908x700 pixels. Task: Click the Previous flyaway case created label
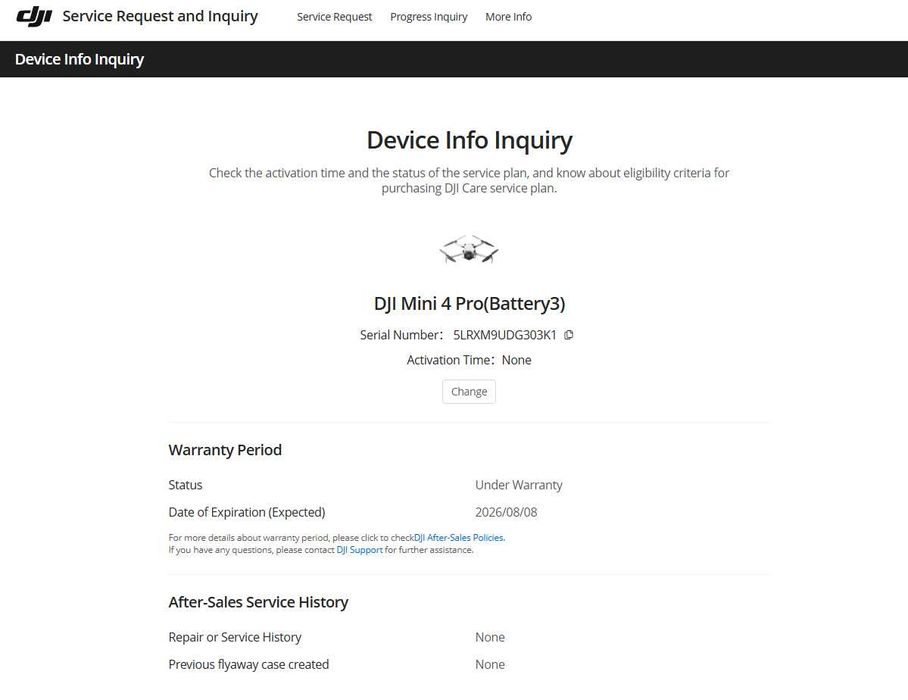[x=248, y=664]
